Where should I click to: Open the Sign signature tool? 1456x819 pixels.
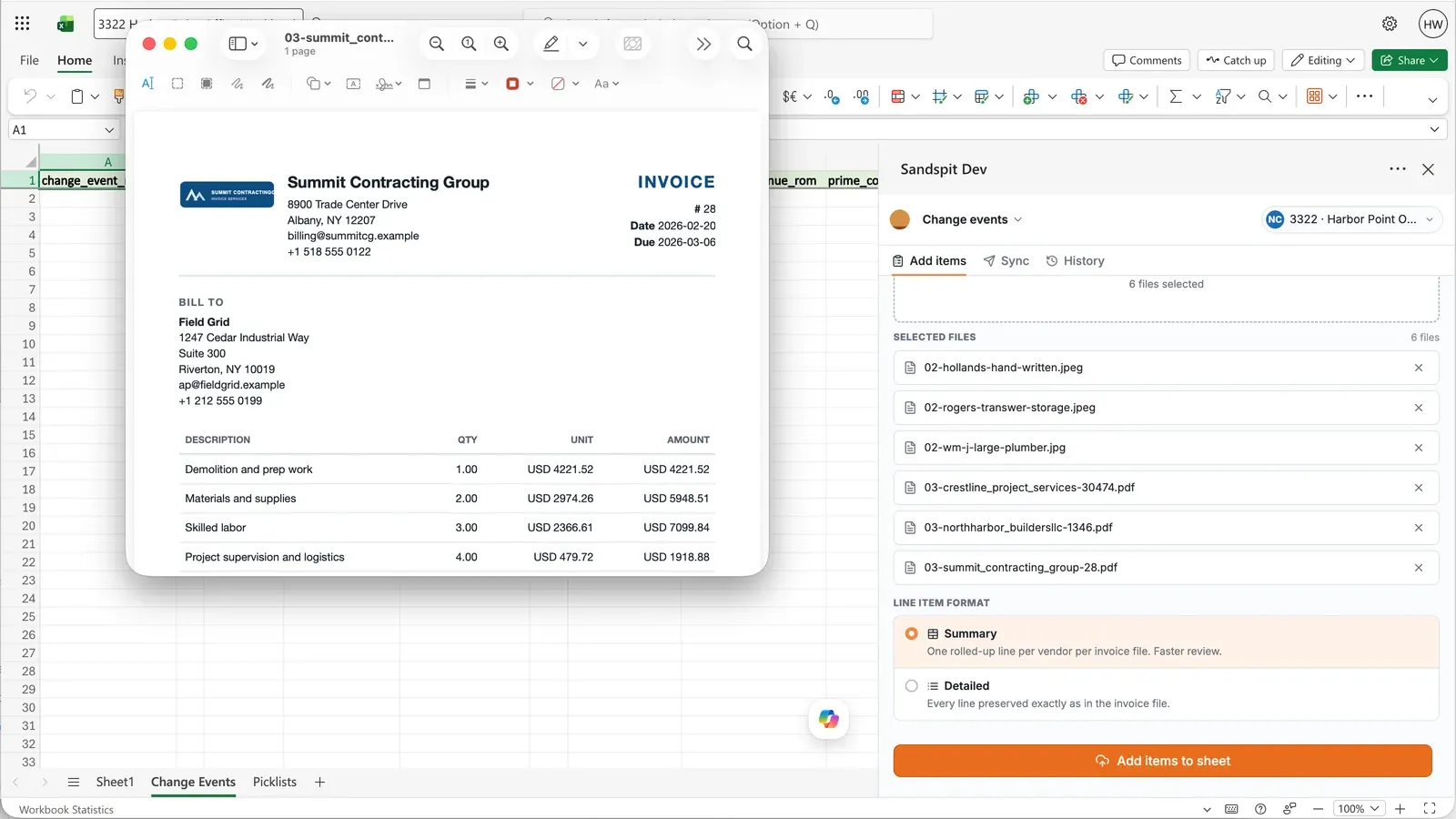point(389,84)
